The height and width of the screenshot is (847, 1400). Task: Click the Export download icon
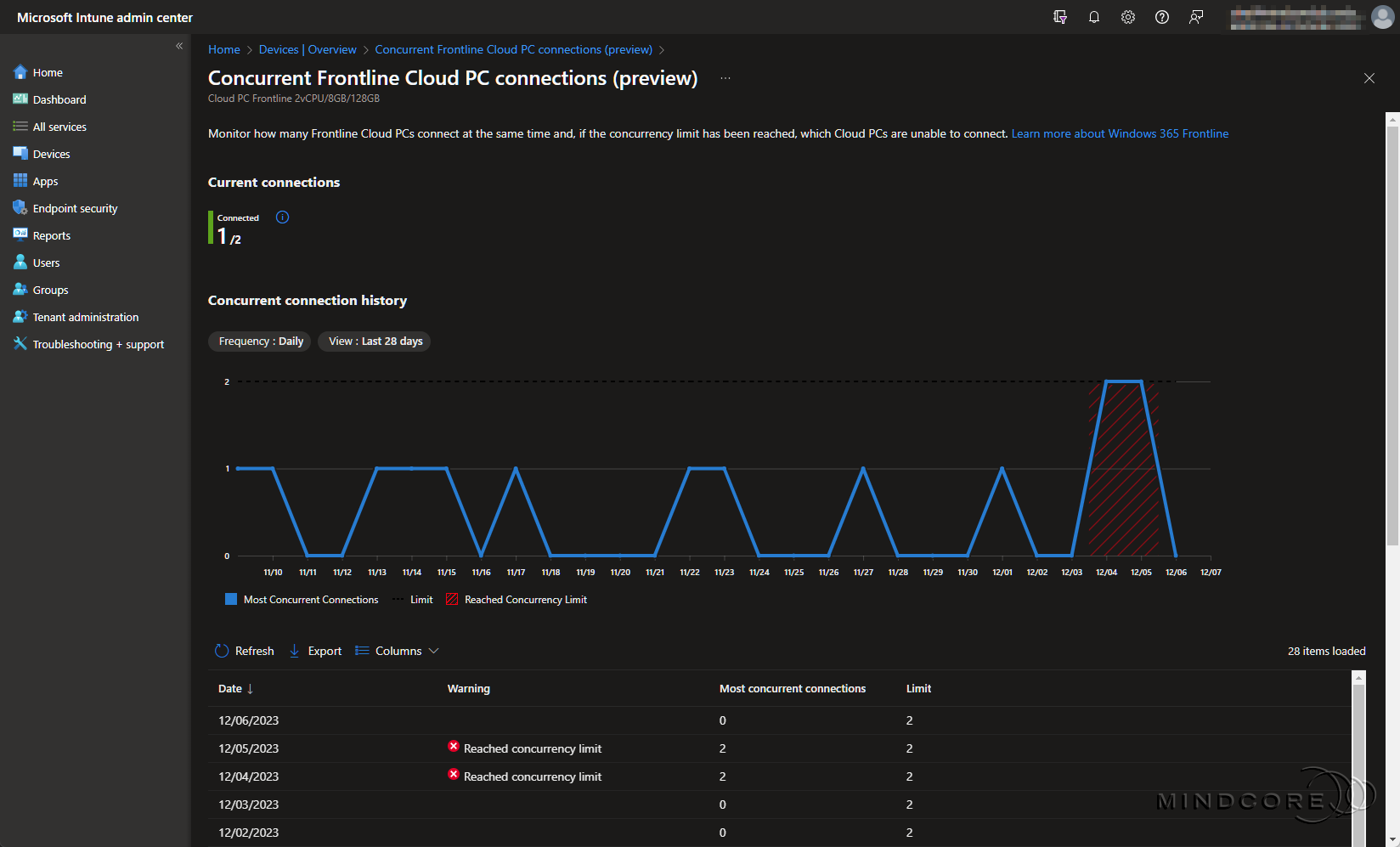(294, 651)
